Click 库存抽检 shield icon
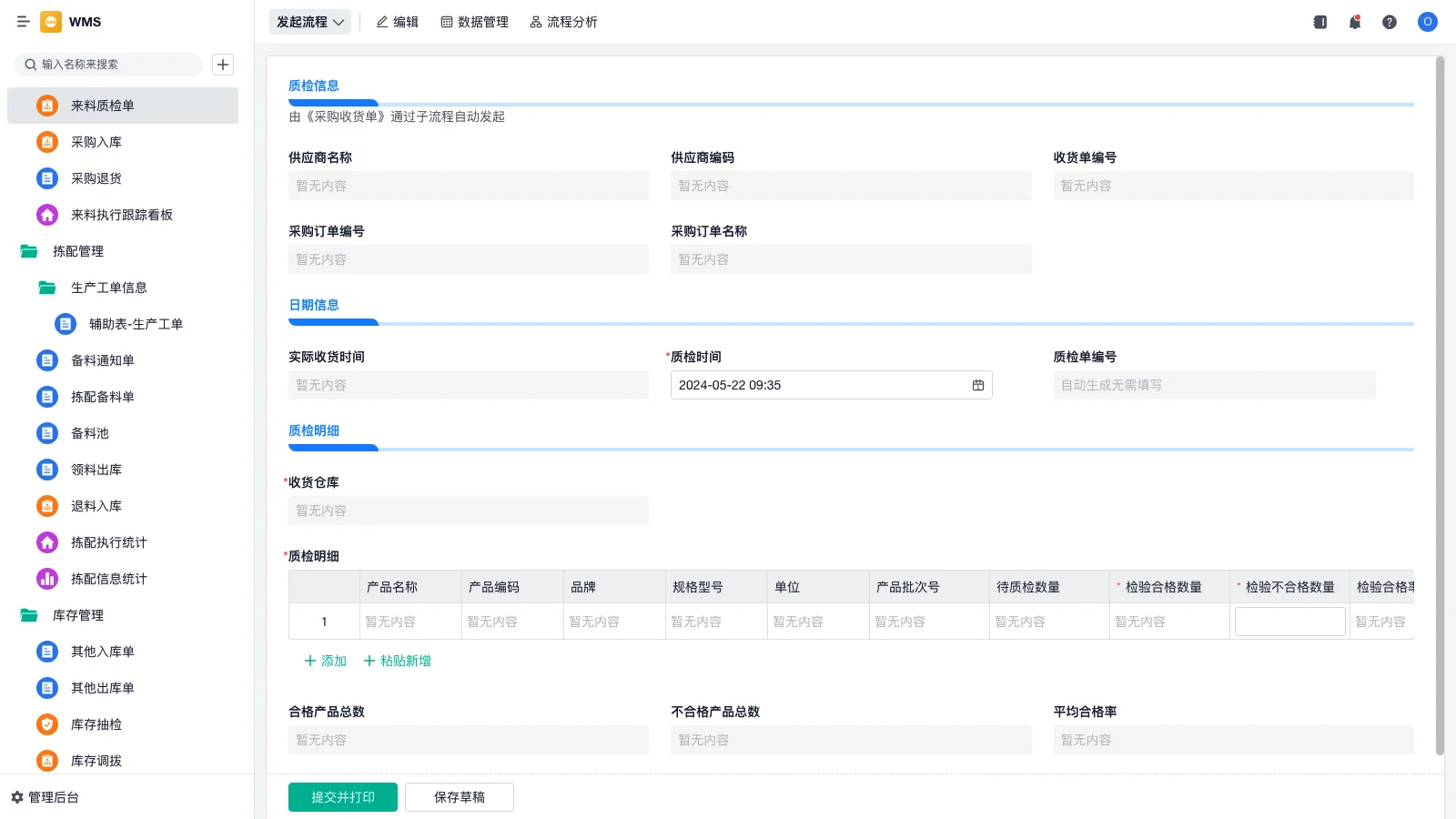This screenshot has height=819, width=1456. point(47,724)
